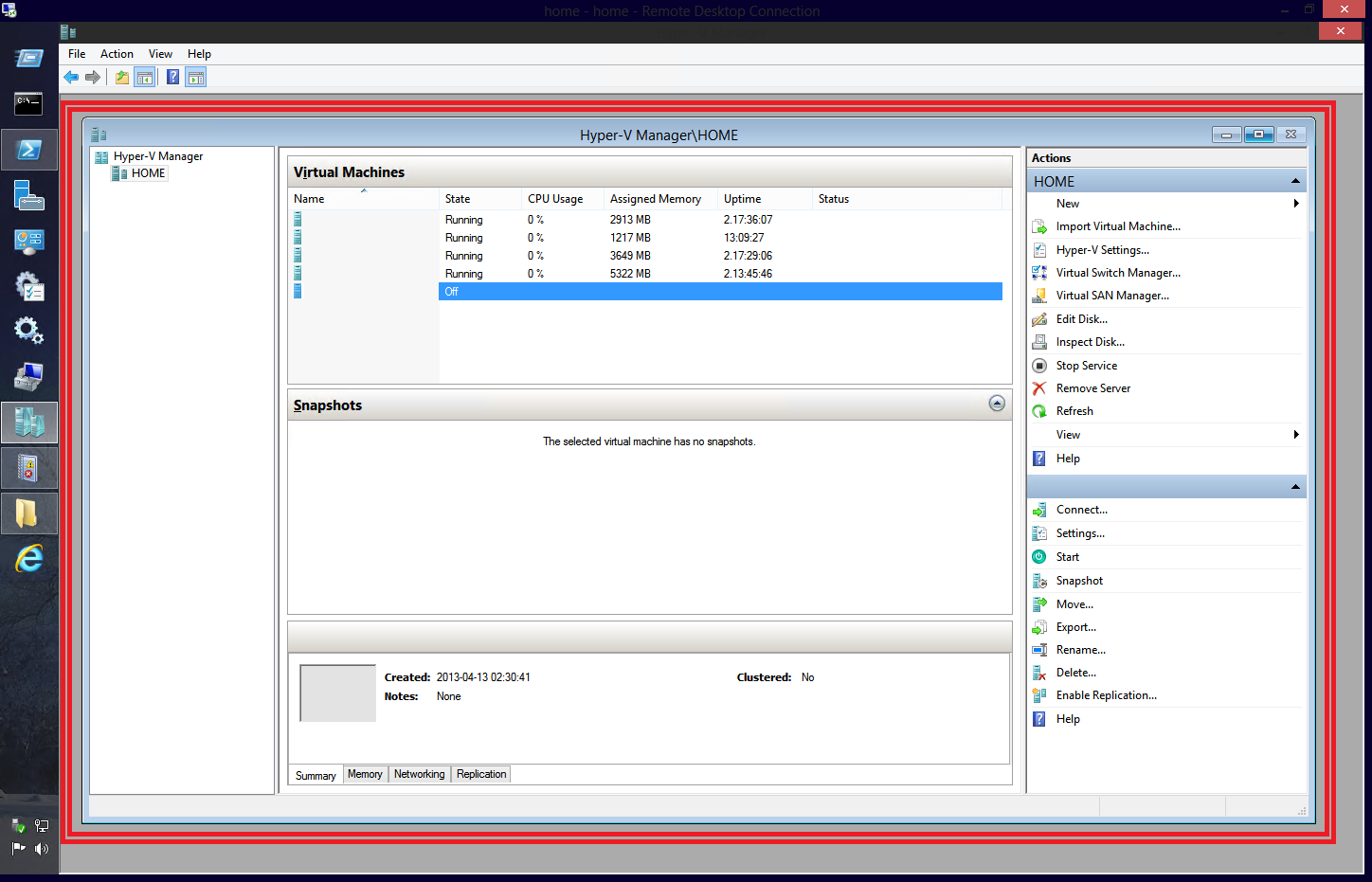Collapse the Snapshots panel
Image resolution: width=1372 pixels, height=882 pixels.
coord(997,404)
